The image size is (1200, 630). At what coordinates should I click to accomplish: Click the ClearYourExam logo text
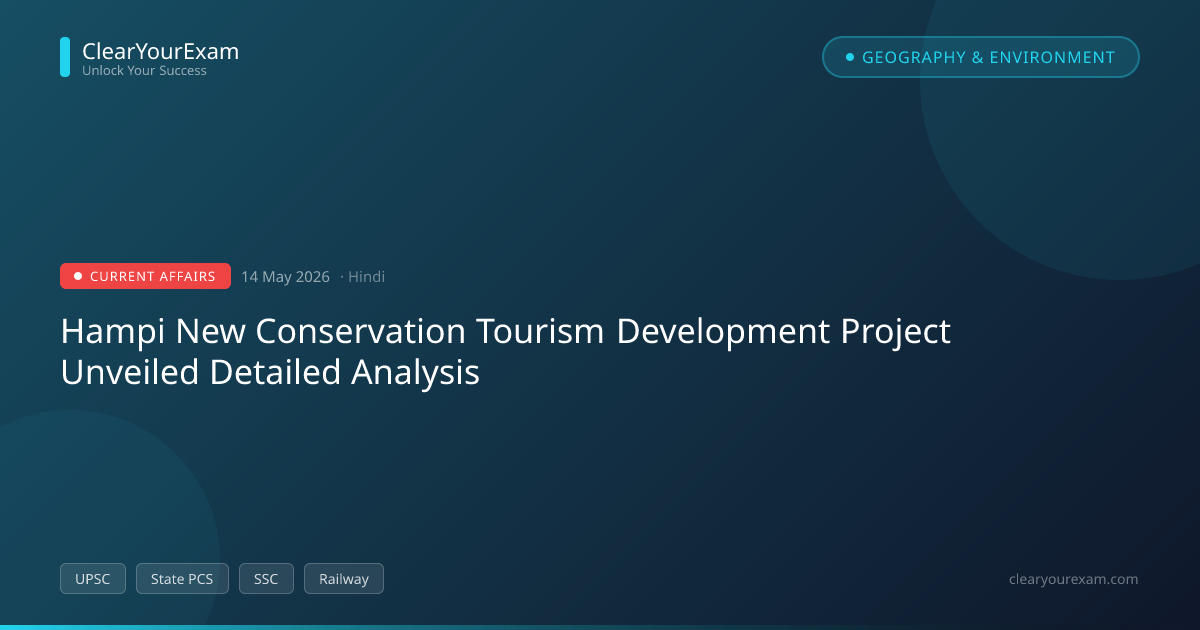coord(160,51)
